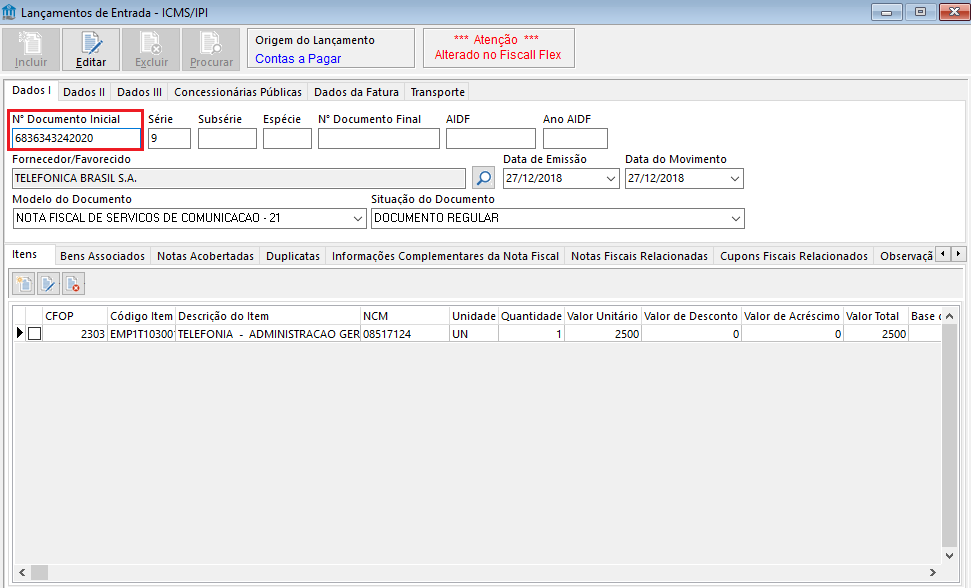
Task: Open Informações Complementares da Nota Fiscal tab
Action: click(x=446, y=256)
